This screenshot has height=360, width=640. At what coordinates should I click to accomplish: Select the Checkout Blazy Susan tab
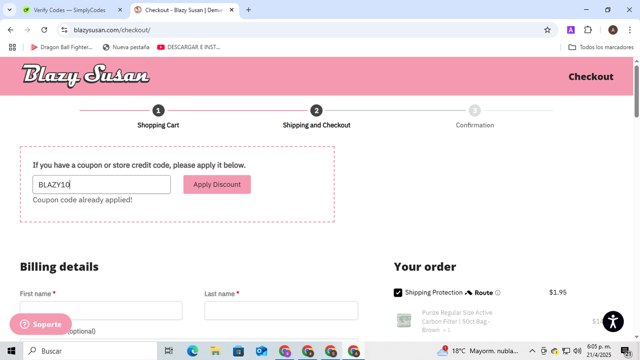point(184,10)
